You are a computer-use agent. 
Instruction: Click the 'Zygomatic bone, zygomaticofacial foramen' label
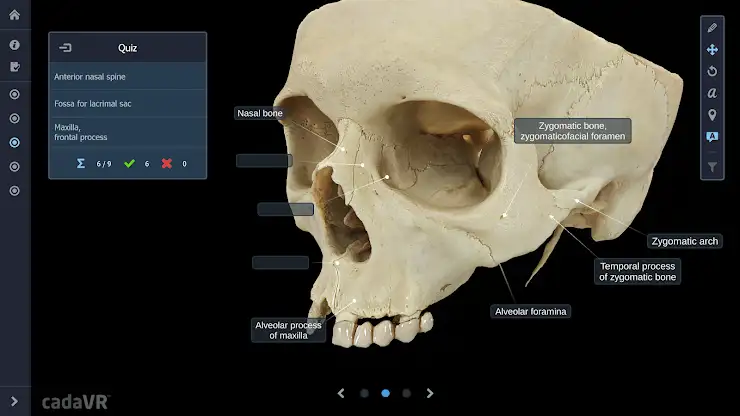pos(572,131)
